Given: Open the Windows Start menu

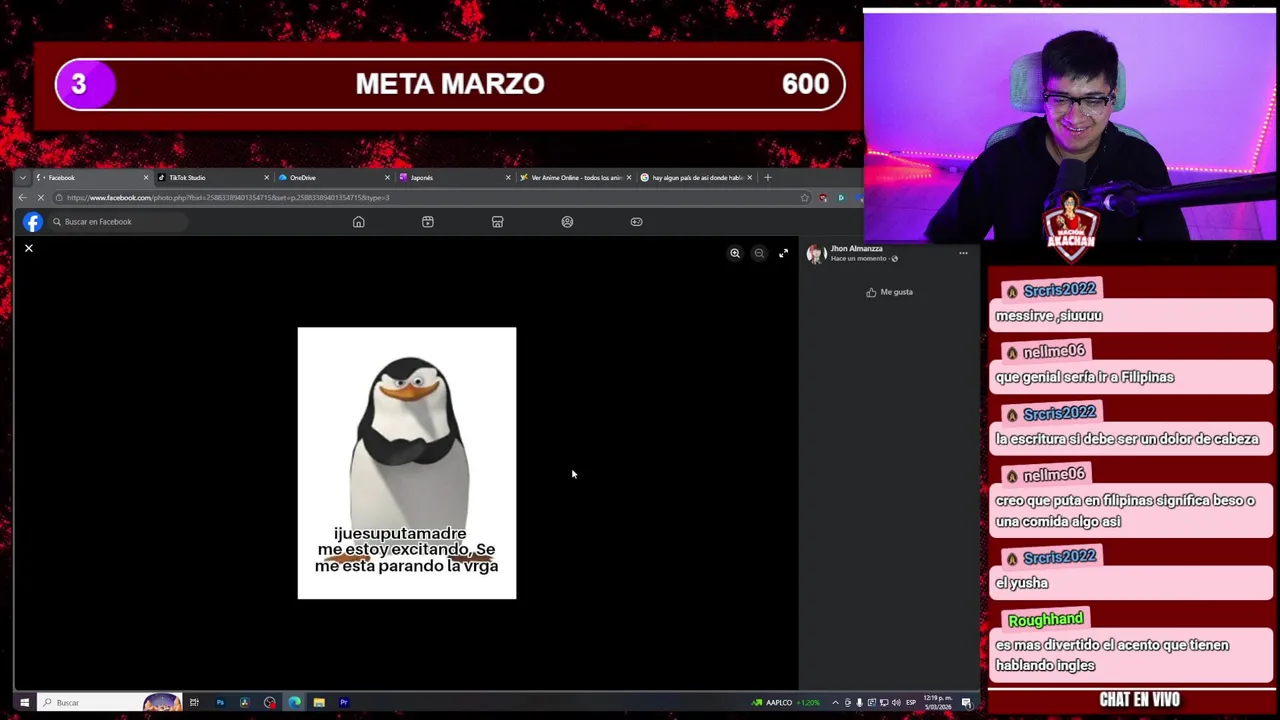Looking at the screenshot, I should coord(24,703).
